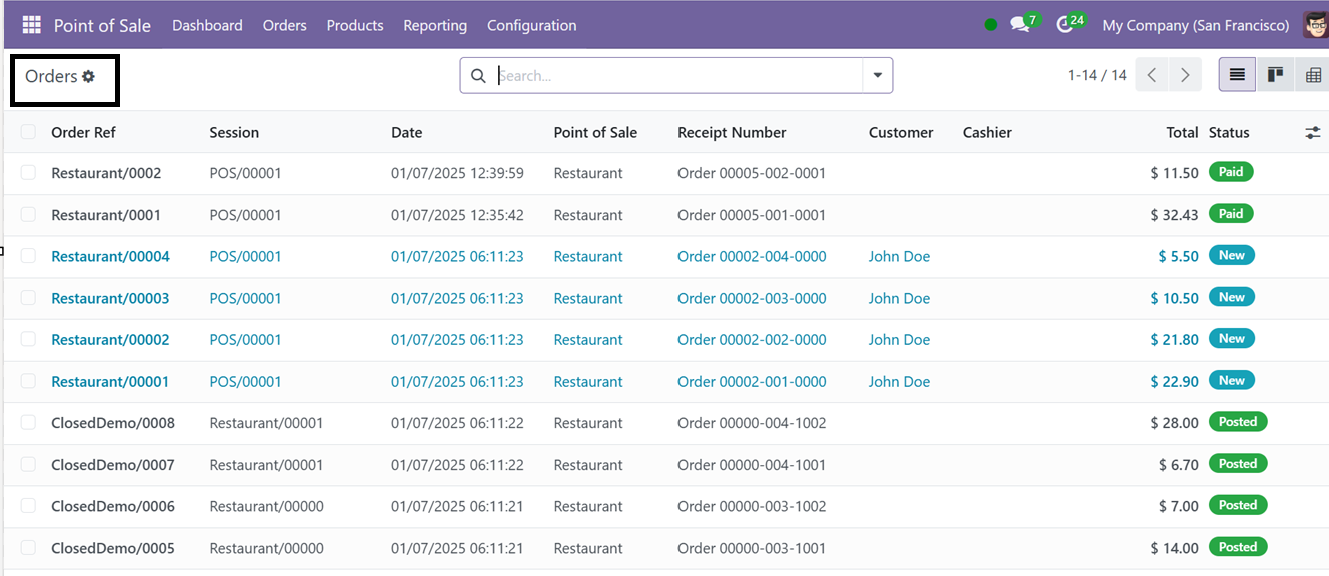
Task: Click the 1-14 / 14 pager counter
Action: point(1097,75)
